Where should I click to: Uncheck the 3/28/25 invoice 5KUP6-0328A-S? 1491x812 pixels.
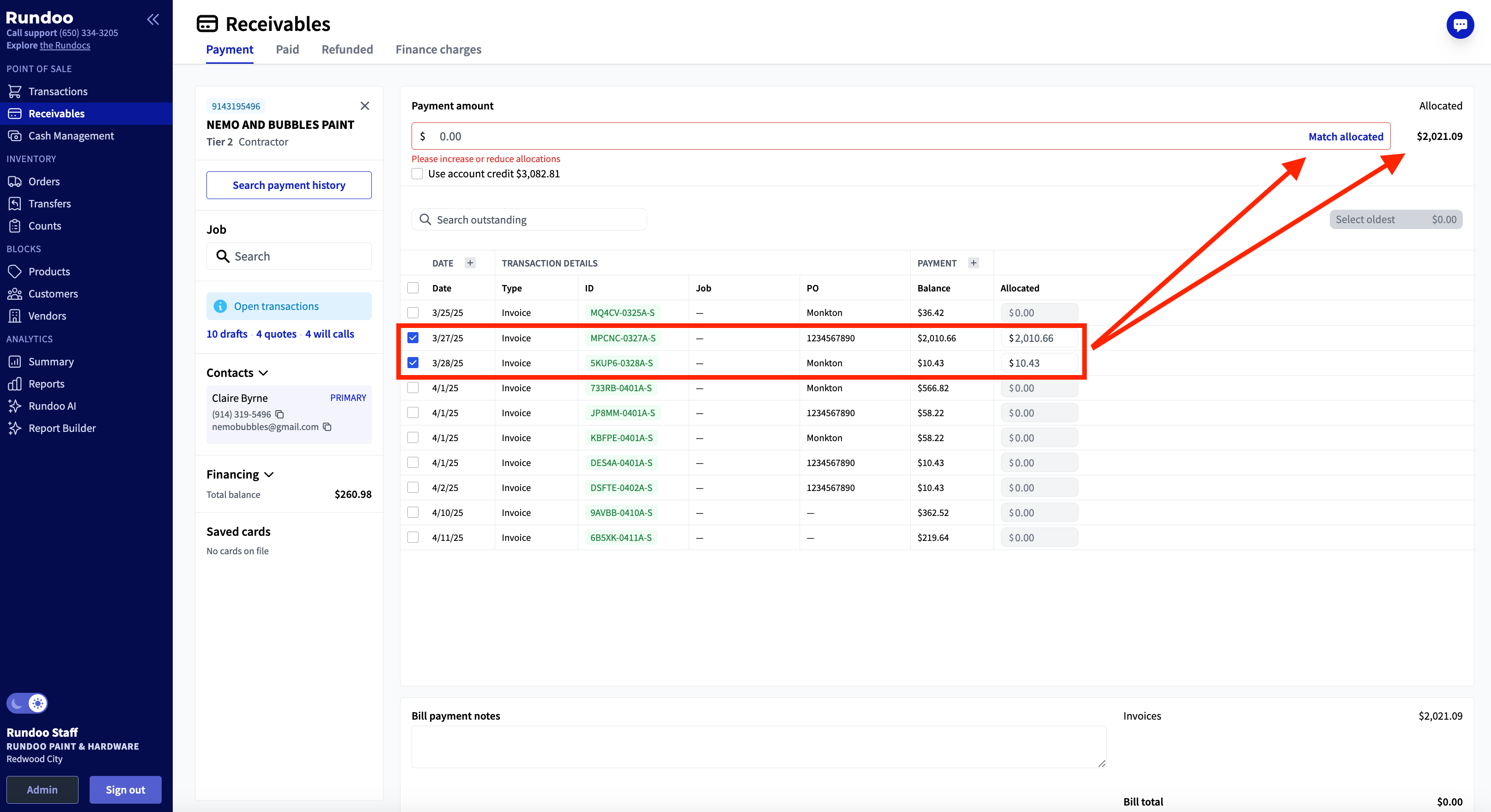[x=412, y=362]
